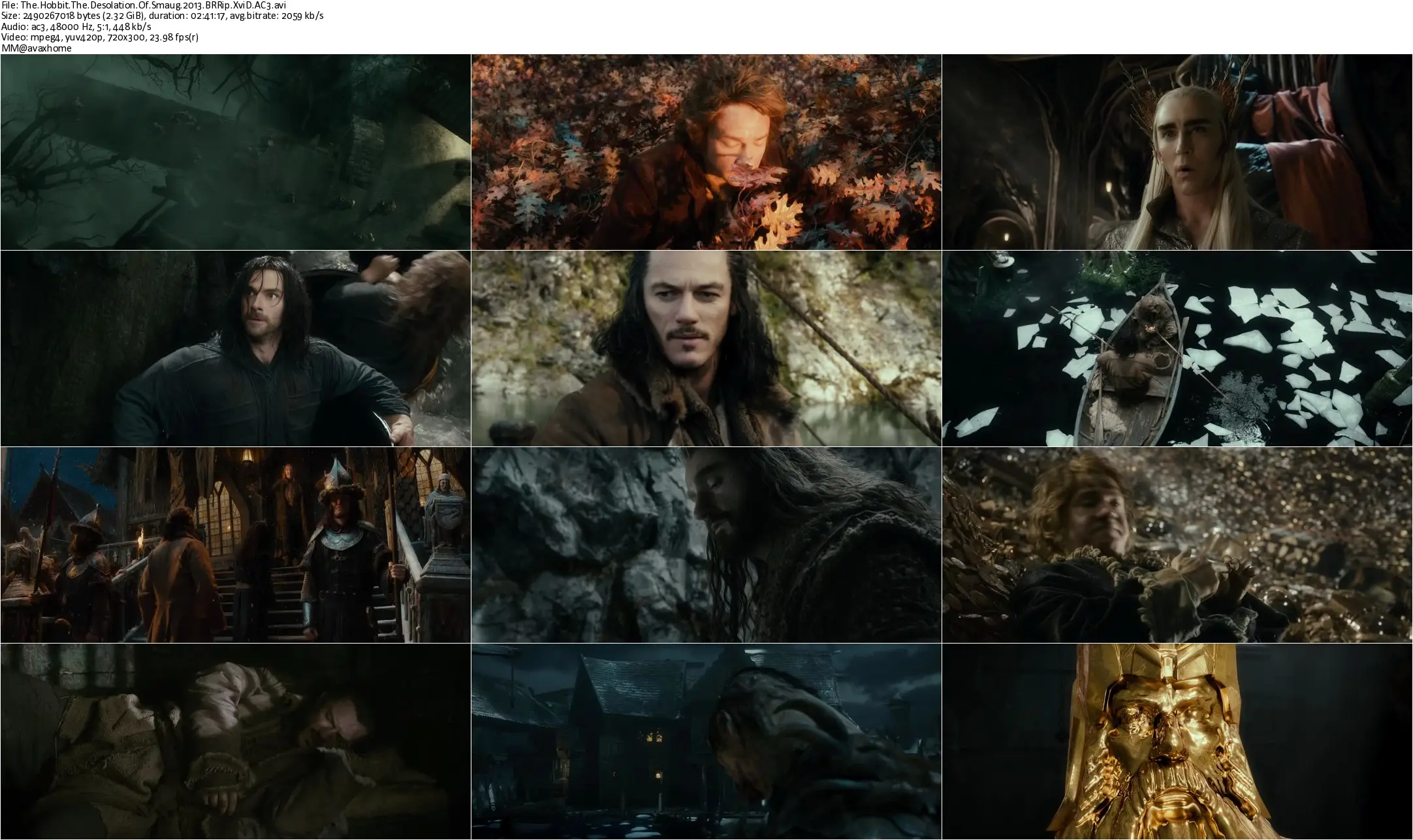Click the sleeping figure in sacks thumbnail
This screenshot has height=840, width=1413.
(x=236, y=741)
